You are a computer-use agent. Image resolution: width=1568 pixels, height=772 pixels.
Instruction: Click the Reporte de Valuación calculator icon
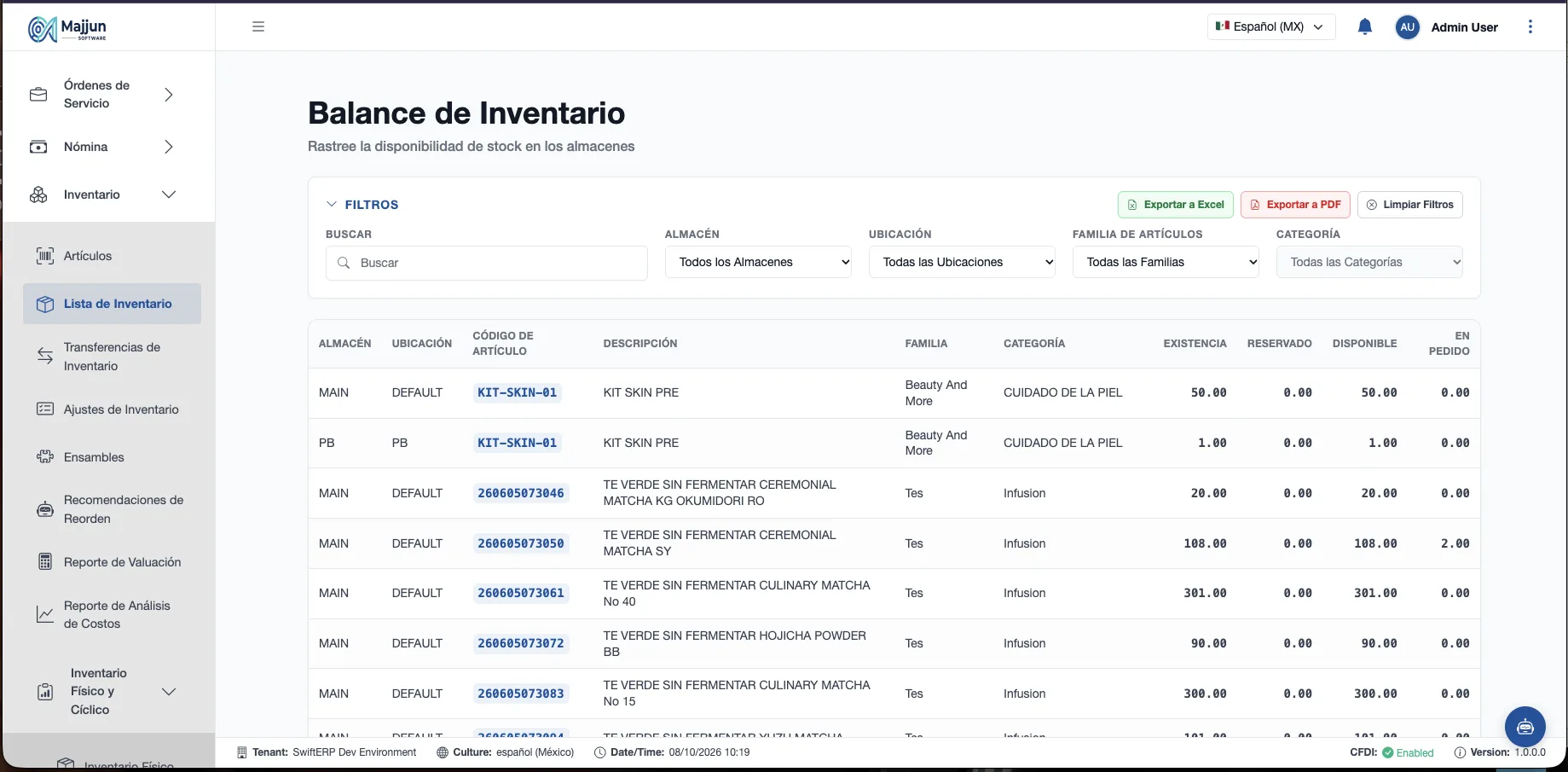coord(45,562)
